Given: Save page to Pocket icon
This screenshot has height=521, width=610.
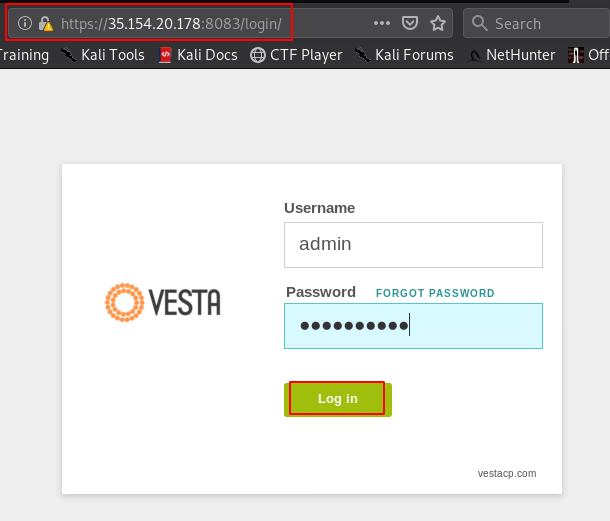Looking at the screenshot, I should pos(410,23).
